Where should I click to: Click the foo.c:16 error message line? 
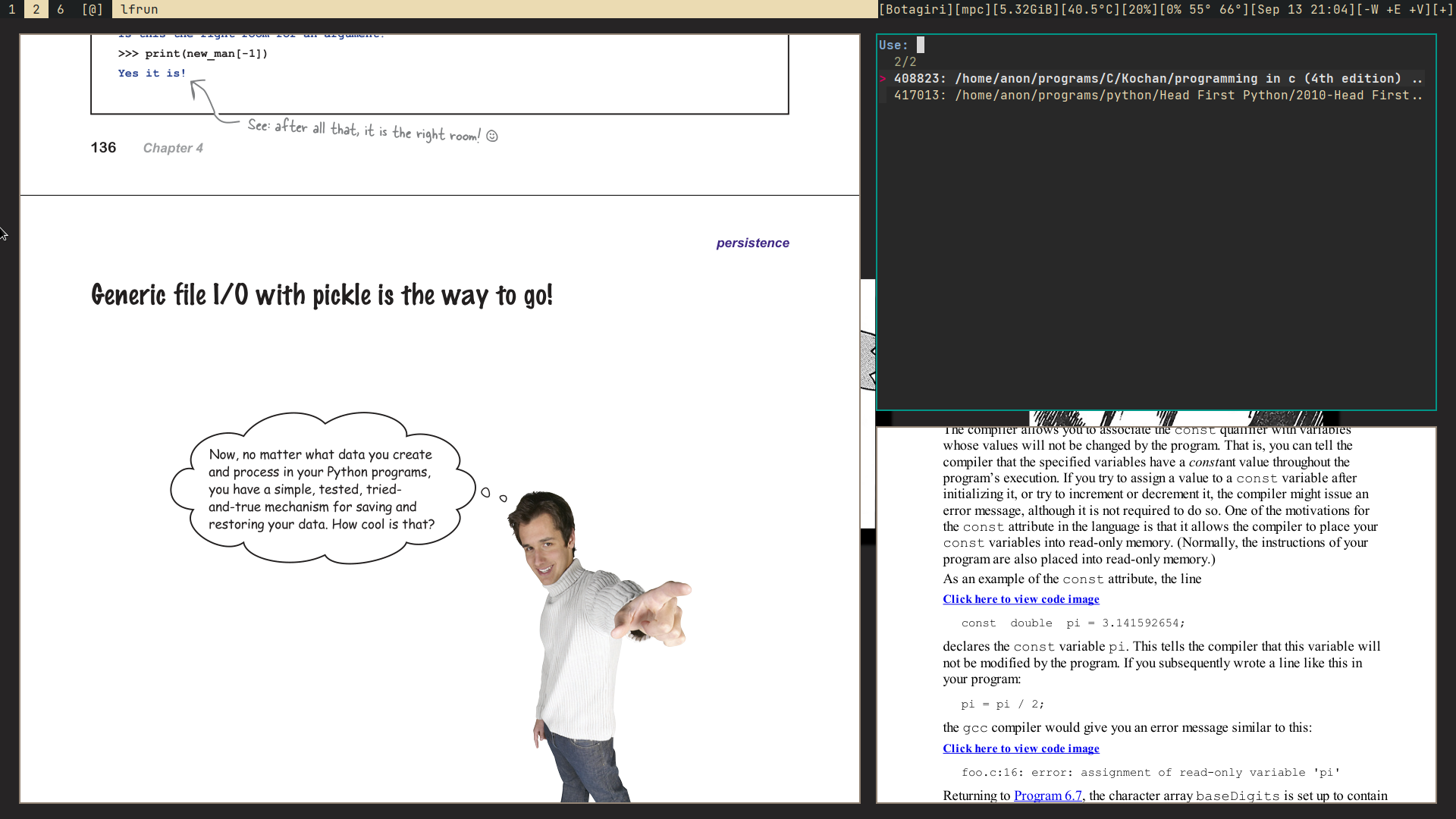(1150, 772)
